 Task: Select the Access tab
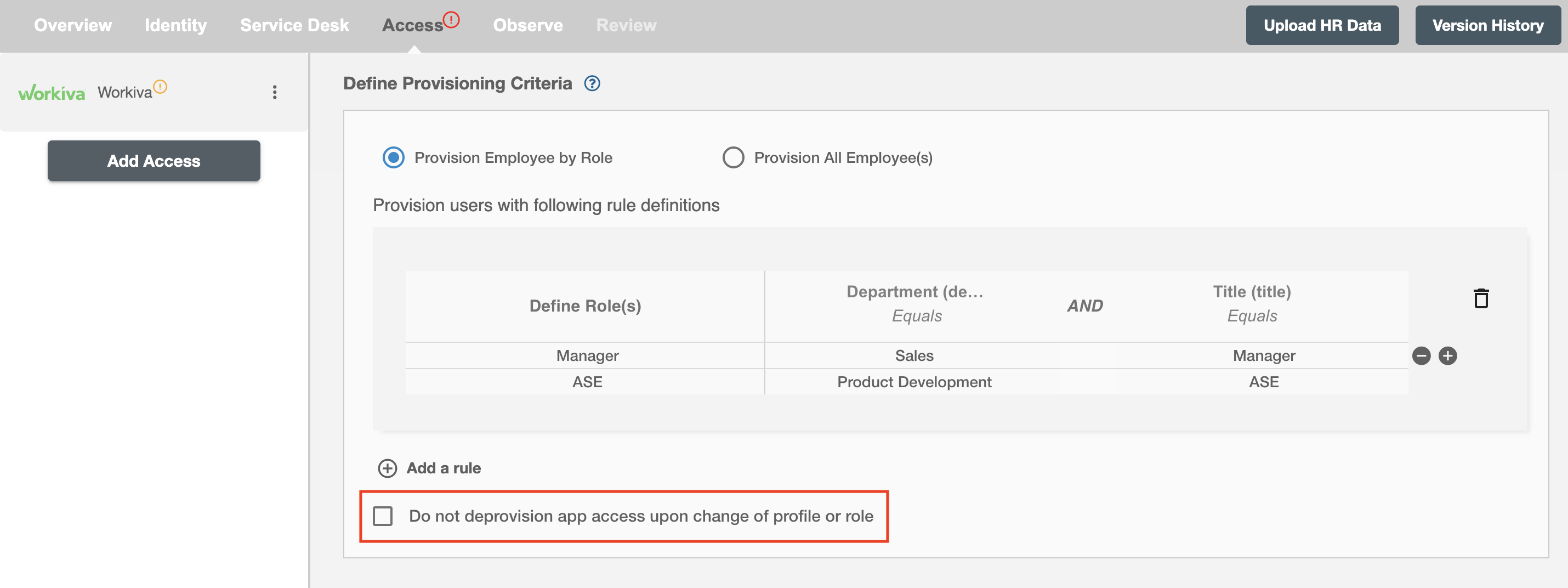coord(413,26)
